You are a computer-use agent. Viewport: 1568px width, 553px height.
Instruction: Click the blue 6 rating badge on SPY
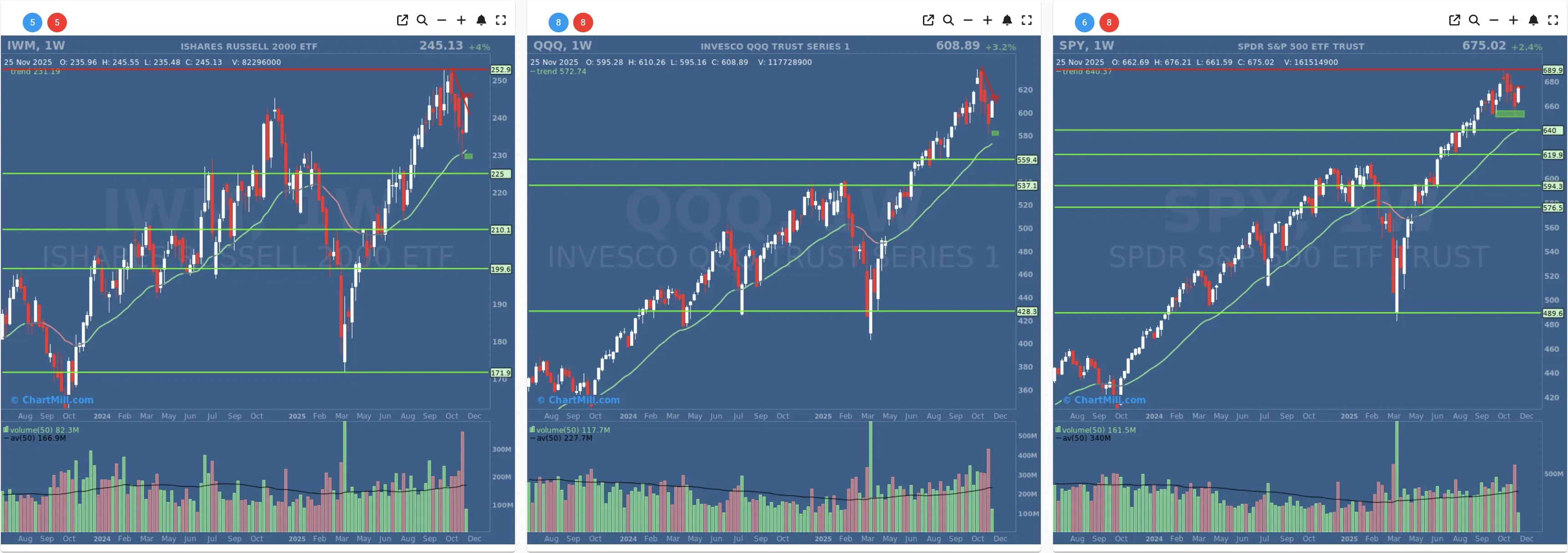[1084, 22]
